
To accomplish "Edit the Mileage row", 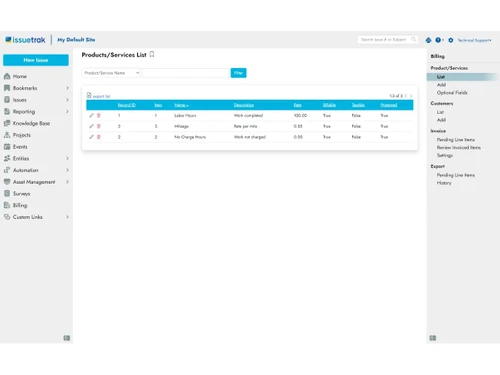I will (91, 126).
